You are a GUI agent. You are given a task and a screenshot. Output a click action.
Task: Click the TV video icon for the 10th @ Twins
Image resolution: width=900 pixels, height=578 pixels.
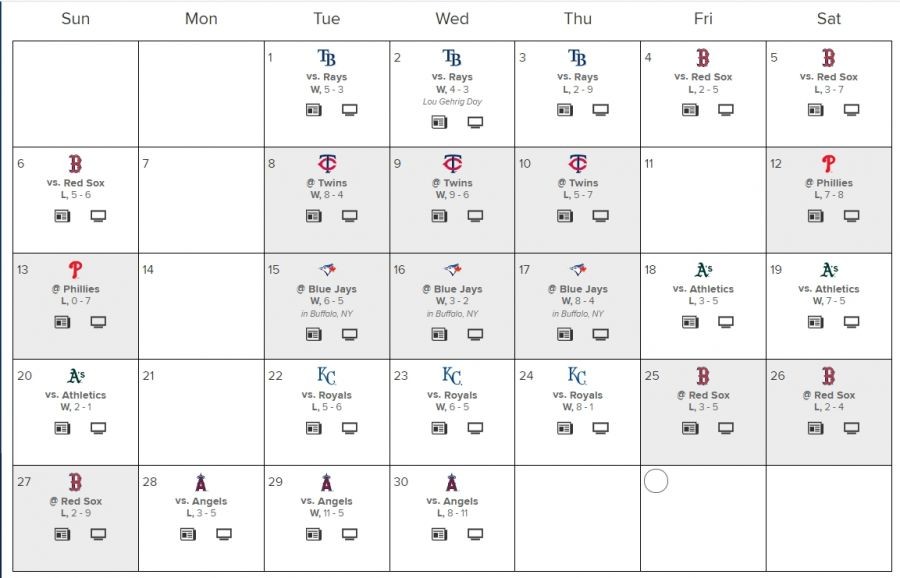point(601,216)
